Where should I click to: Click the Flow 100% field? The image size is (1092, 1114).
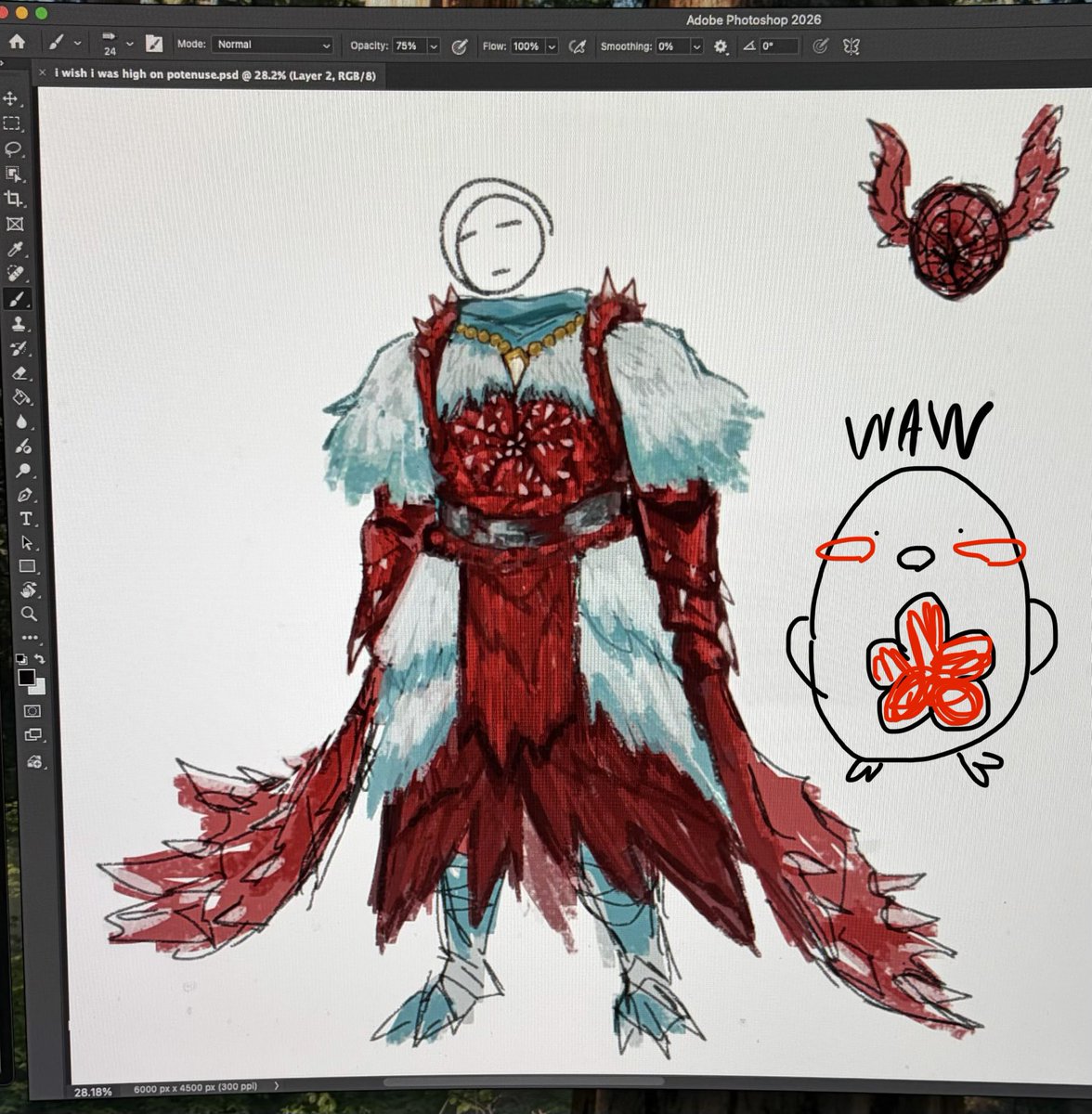(x=527, y=45)
